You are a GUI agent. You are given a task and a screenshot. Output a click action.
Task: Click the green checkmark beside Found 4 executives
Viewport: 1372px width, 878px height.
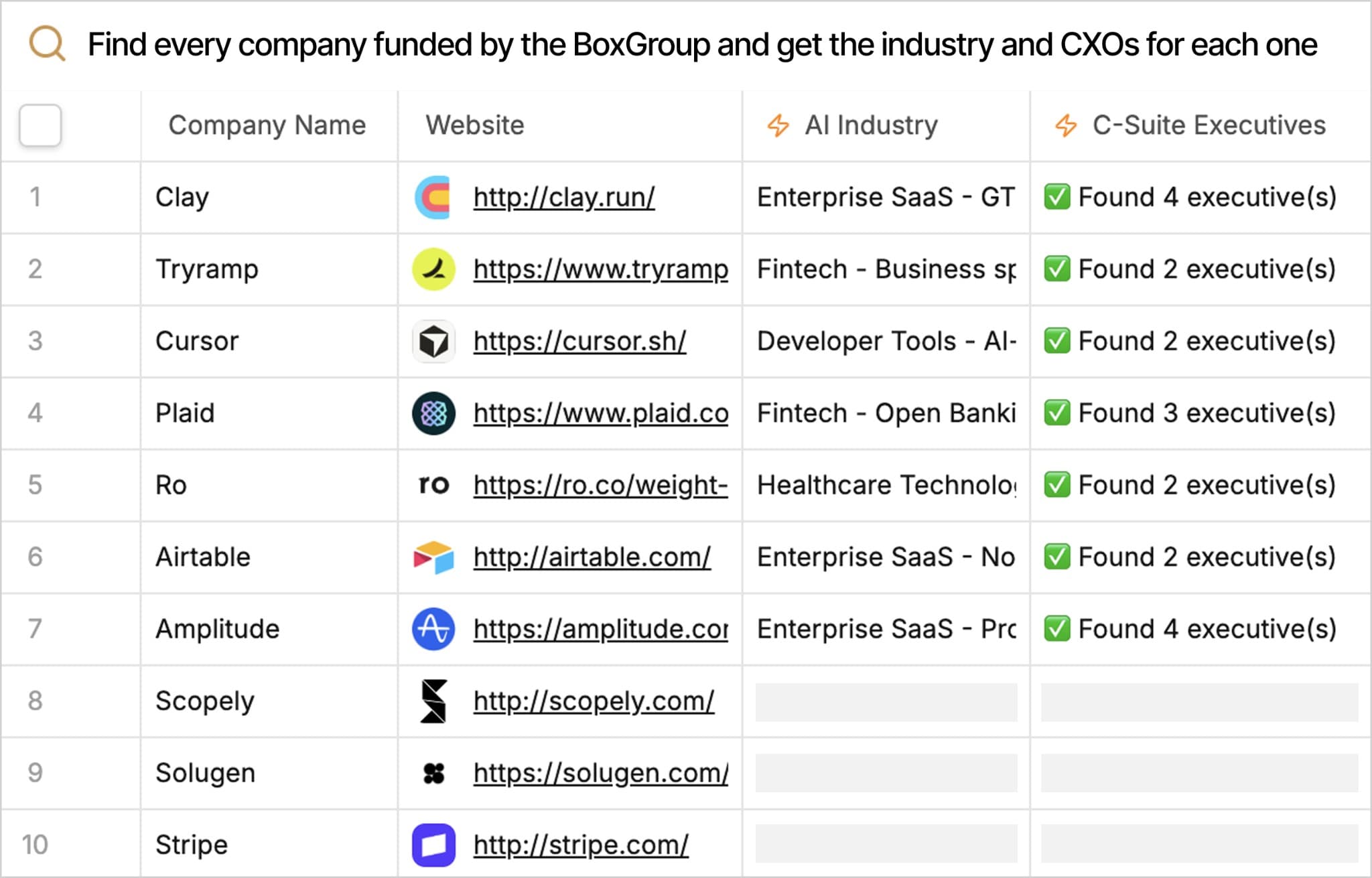pos(1058,197)
